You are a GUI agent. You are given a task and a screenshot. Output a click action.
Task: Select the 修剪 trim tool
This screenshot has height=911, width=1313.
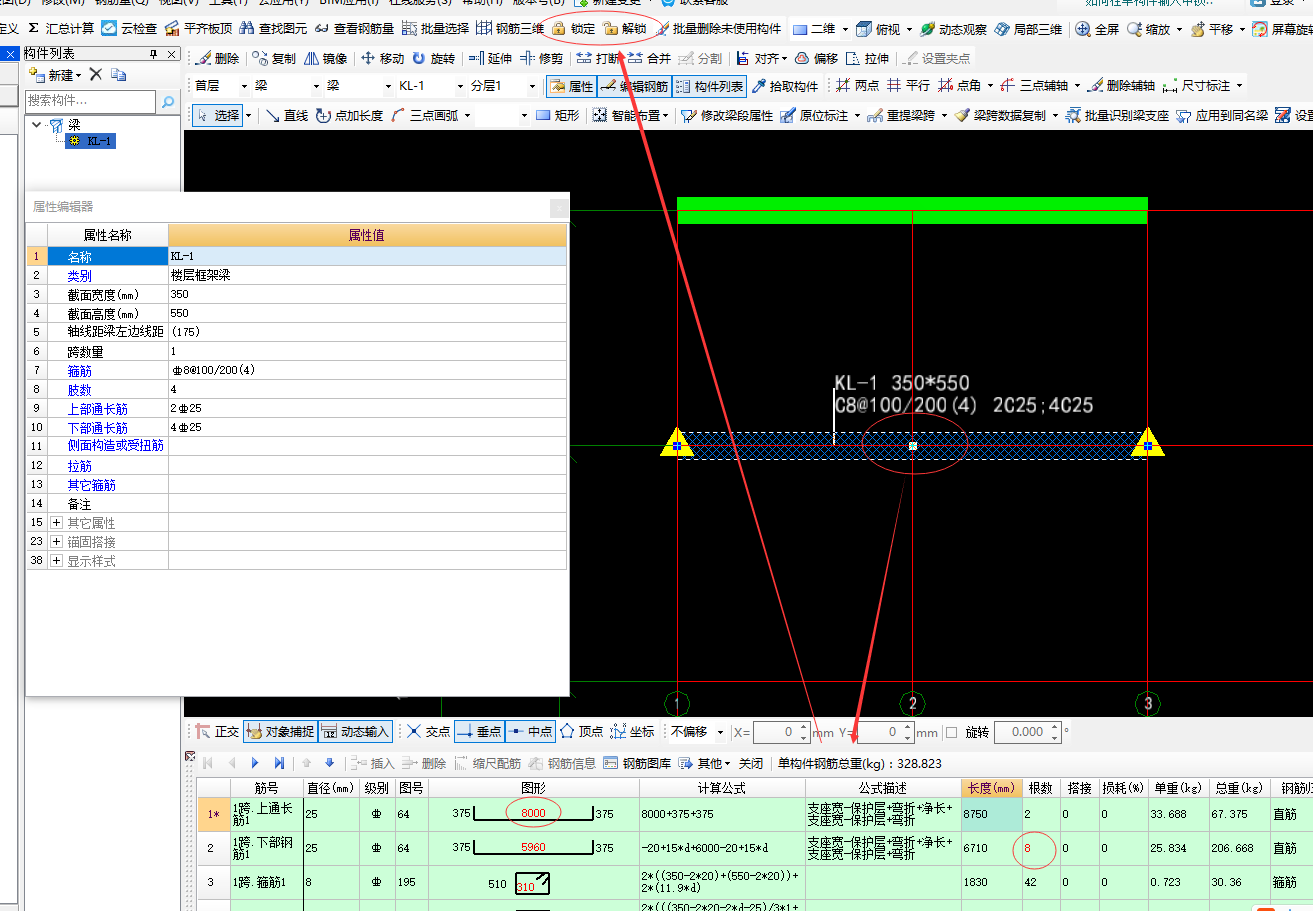click(x=541, y=59)
